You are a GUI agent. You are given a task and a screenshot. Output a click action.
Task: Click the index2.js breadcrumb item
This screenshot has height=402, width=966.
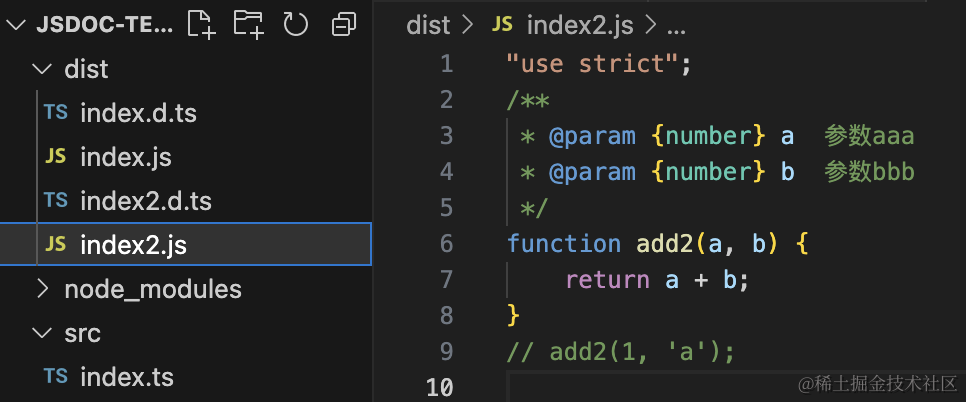[x=582, y=25]
